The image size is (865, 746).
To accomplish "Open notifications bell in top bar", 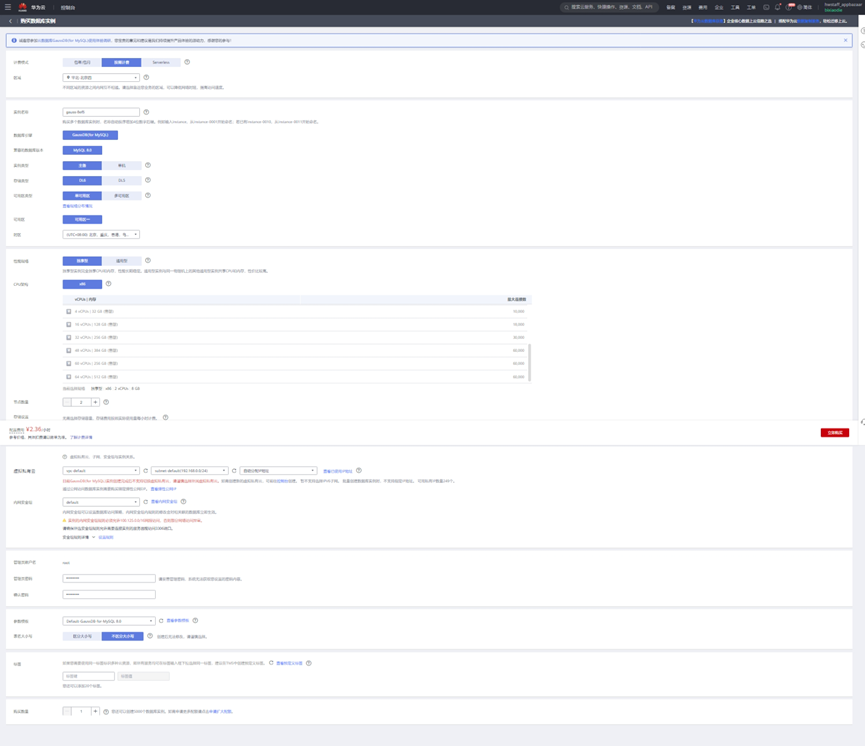I will coord(777,7).
